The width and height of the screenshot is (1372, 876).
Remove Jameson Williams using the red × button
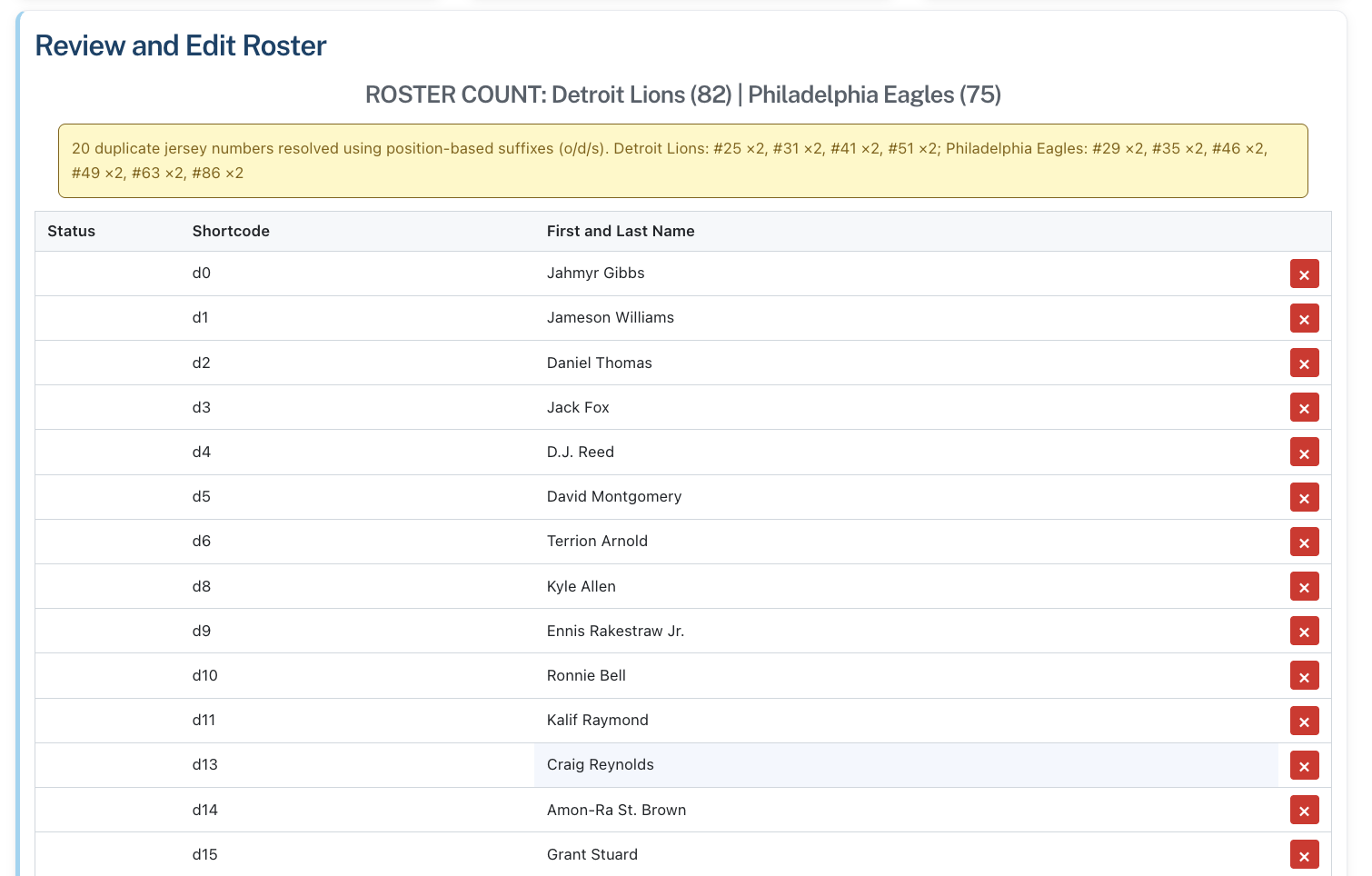1304,318
